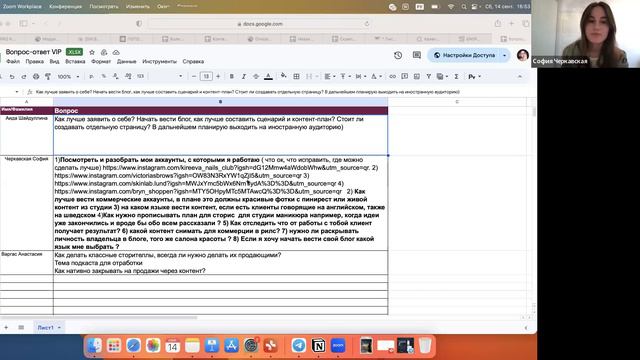Open the text rotation dropdown
This screenshot has width=640, height=360.
click(x=376, y=76)
